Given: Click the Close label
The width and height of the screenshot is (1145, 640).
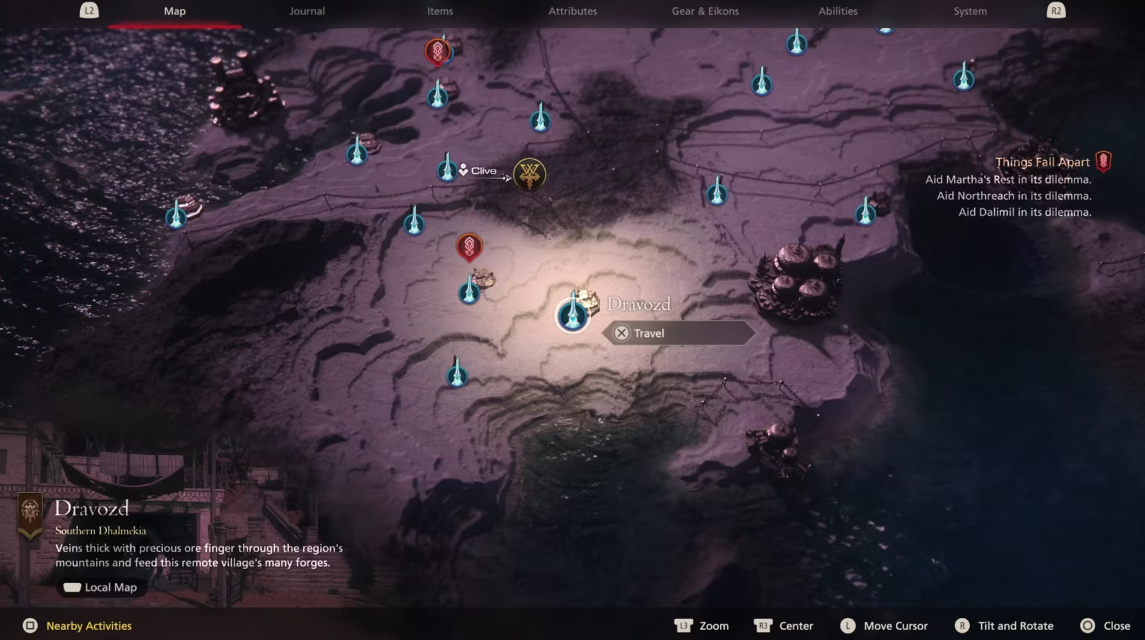Looking at the screenshot, I should (1117, 626).
